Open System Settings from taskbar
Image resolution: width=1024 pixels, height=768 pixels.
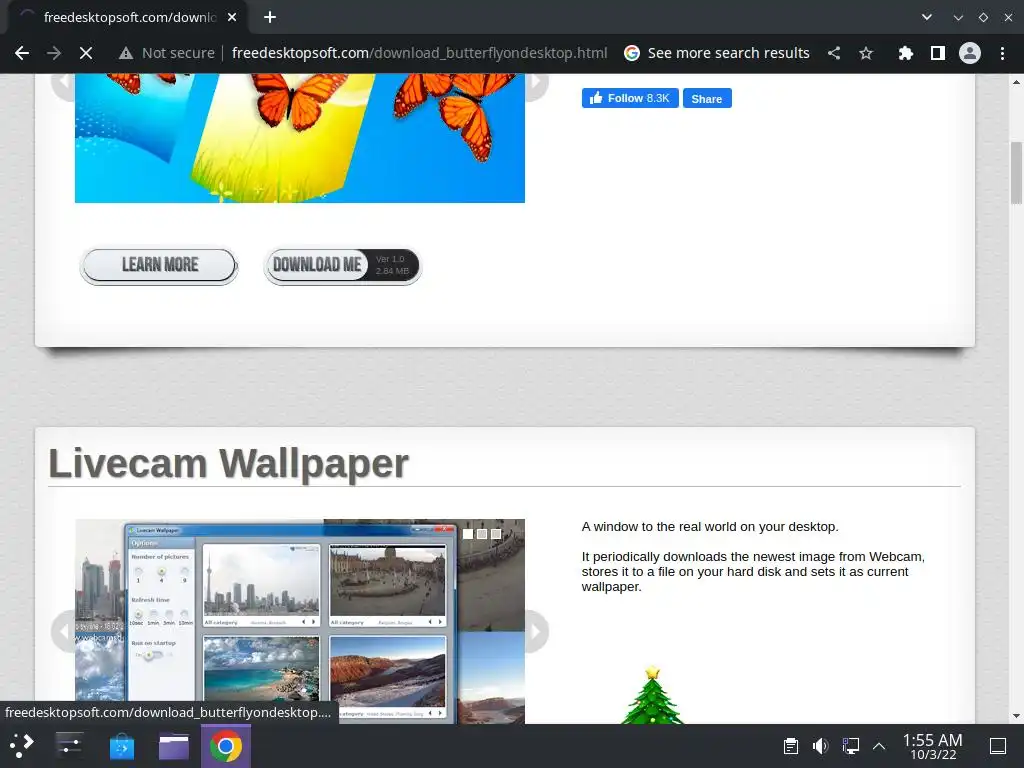click(x=69, y=746)
